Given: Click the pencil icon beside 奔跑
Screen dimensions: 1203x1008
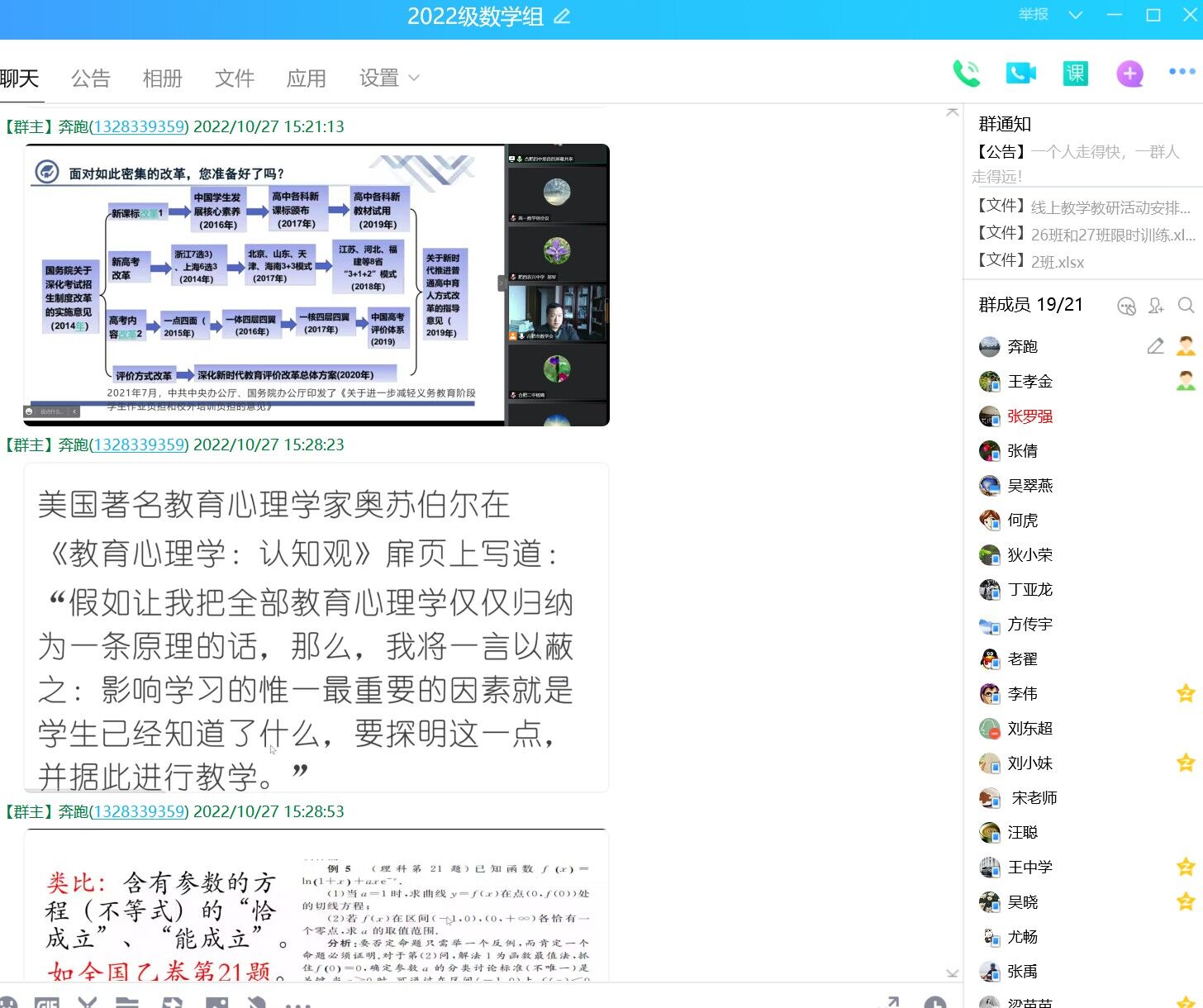Looking at the screenshot, I should 1155,346.
